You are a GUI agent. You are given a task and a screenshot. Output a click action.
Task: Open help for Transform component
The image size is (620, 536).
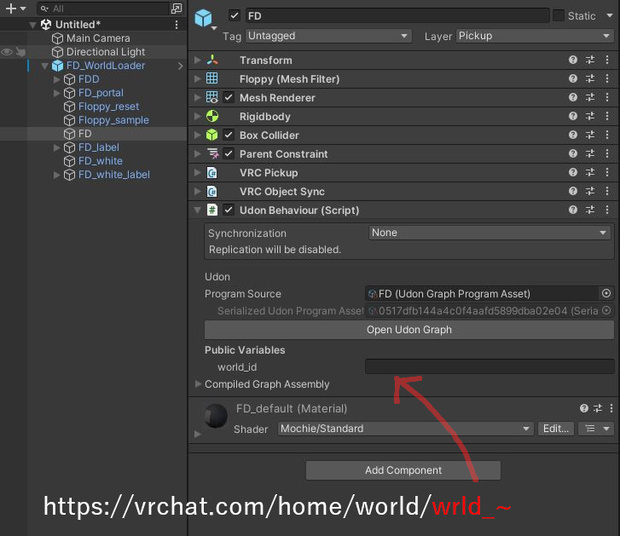pos(573,60)
